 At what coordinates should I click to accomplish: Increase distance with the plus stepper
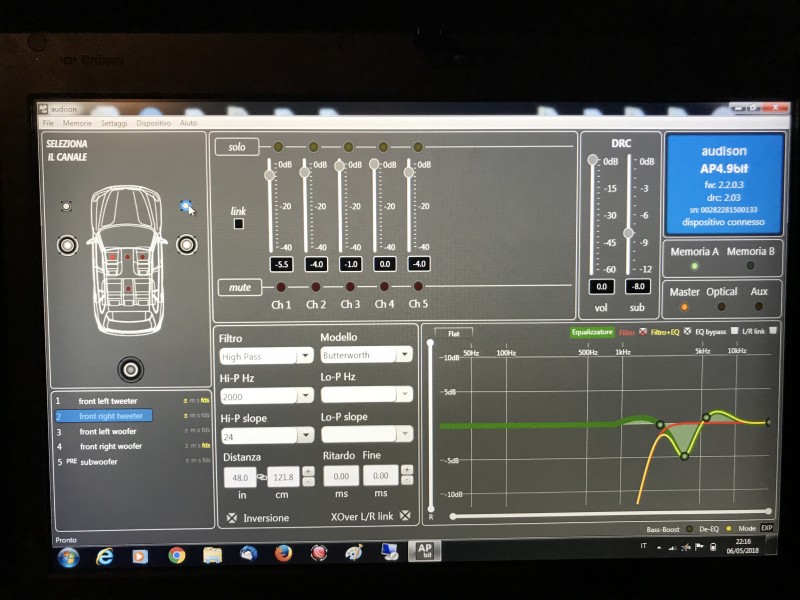pyautogui.click(x=308, y=471)
